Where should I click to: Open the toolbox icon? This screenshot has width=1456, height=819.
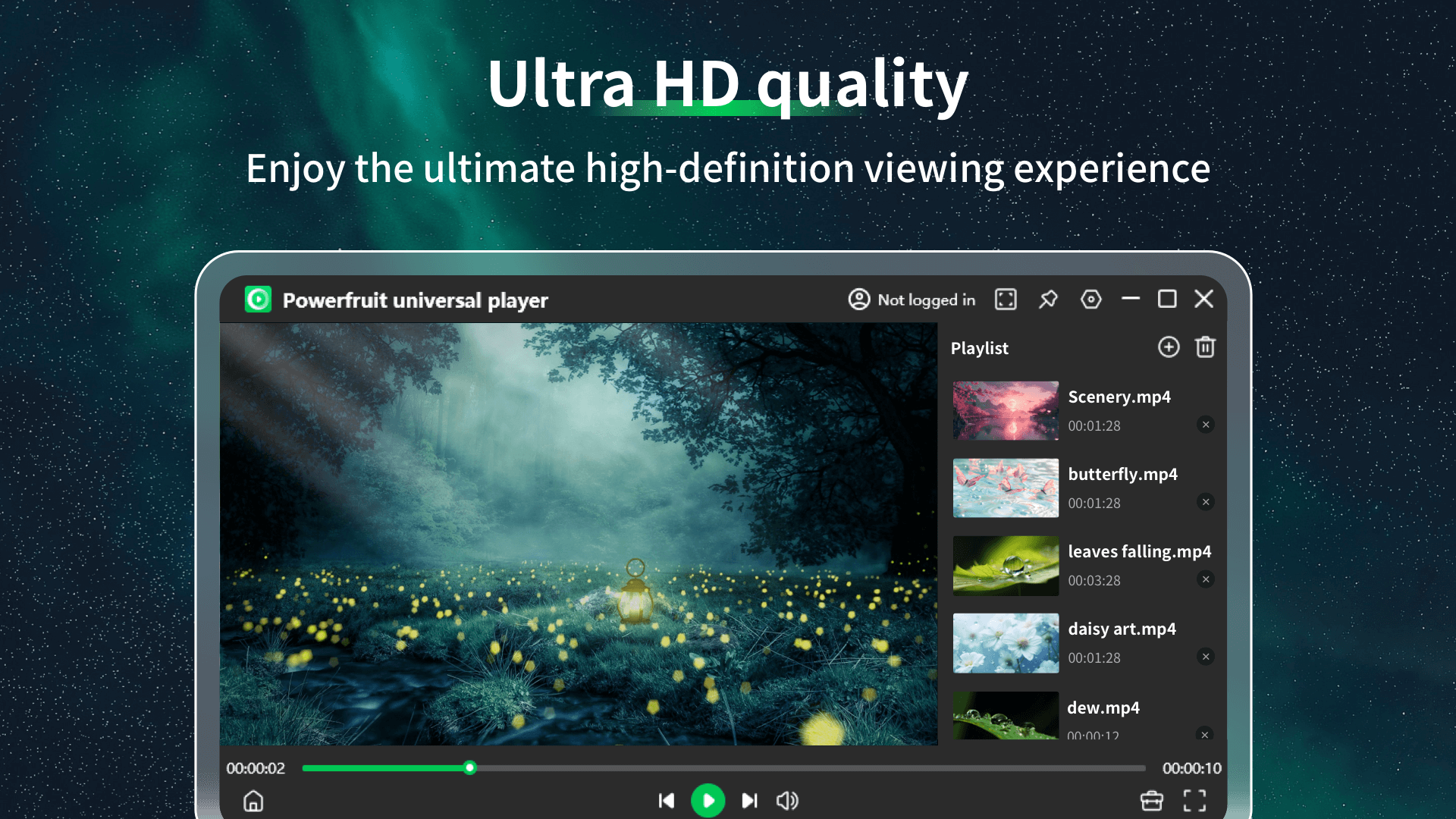pyautogui.click(x=1151, y=801)
